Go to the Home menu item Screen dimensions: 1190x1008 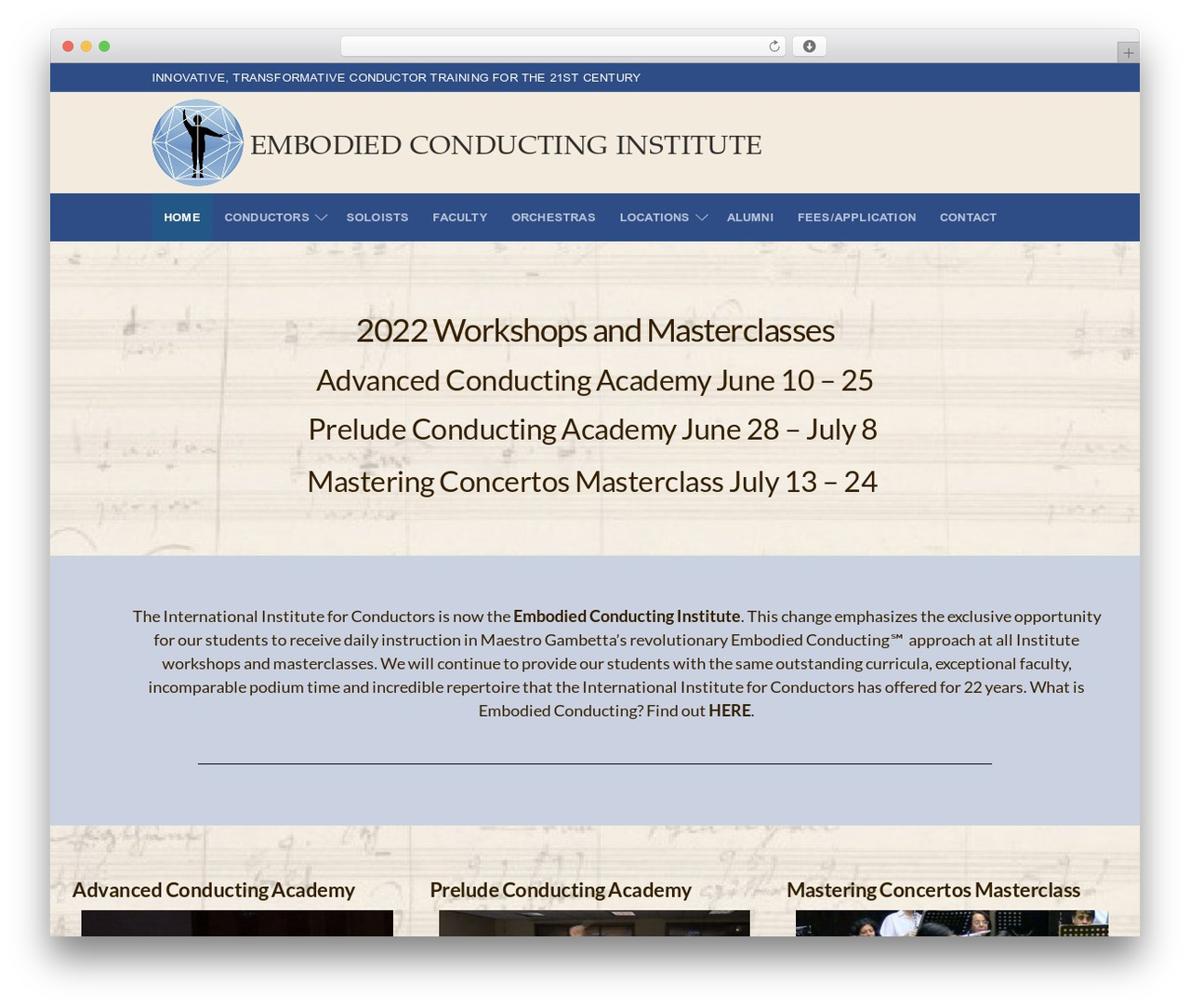click(x=182, y=218)
